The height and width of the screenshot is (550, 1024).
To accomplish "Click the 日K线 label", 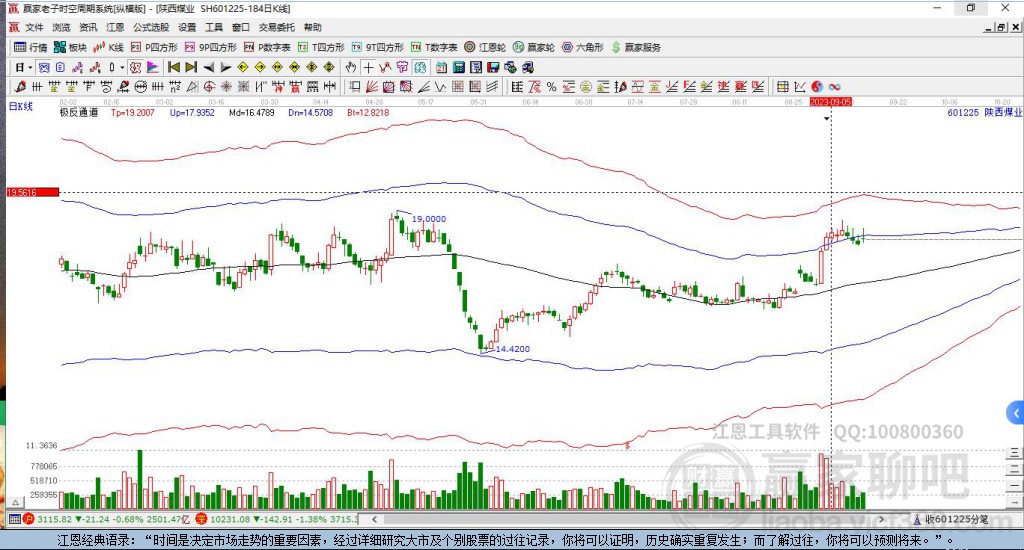I will 20,106.
